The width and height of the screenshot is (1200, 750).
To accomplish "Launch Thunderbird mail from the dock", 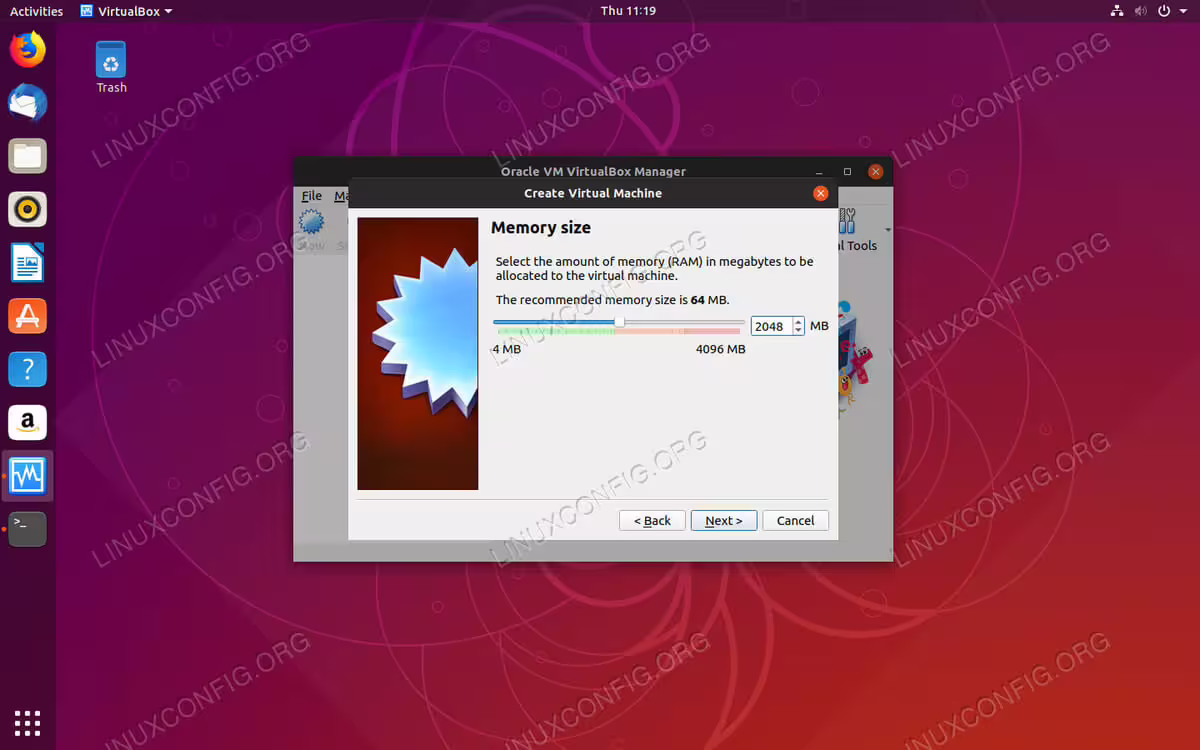I will (x=28, y=103).
